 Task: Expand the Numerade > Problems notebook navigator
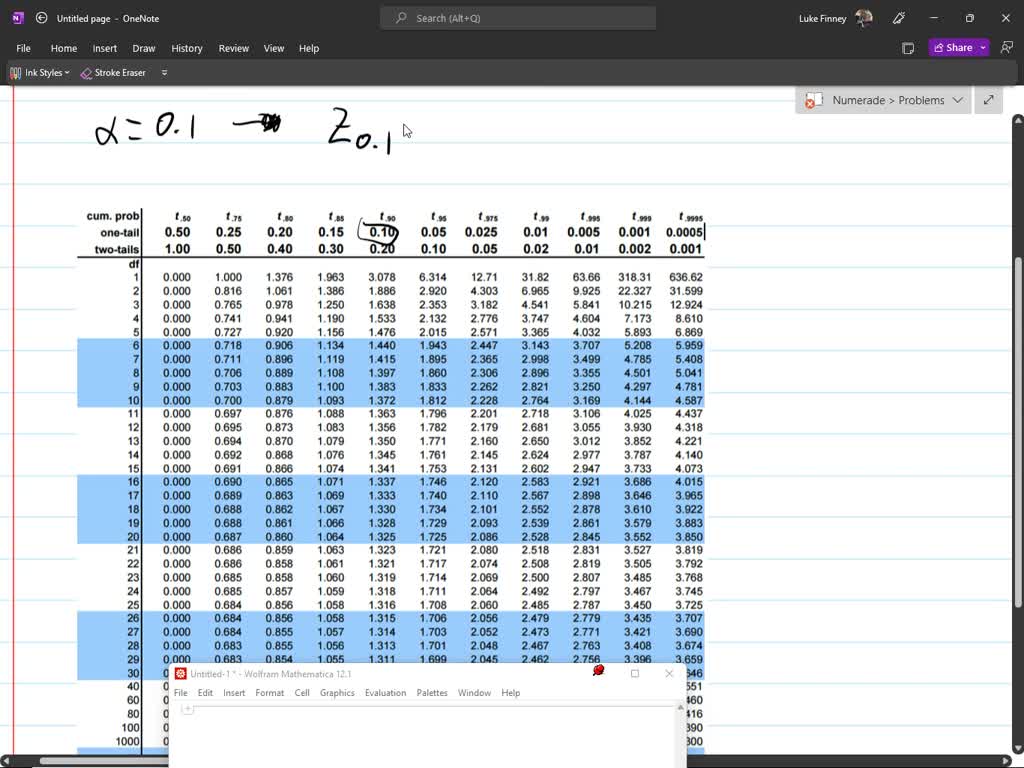point(884,100)
